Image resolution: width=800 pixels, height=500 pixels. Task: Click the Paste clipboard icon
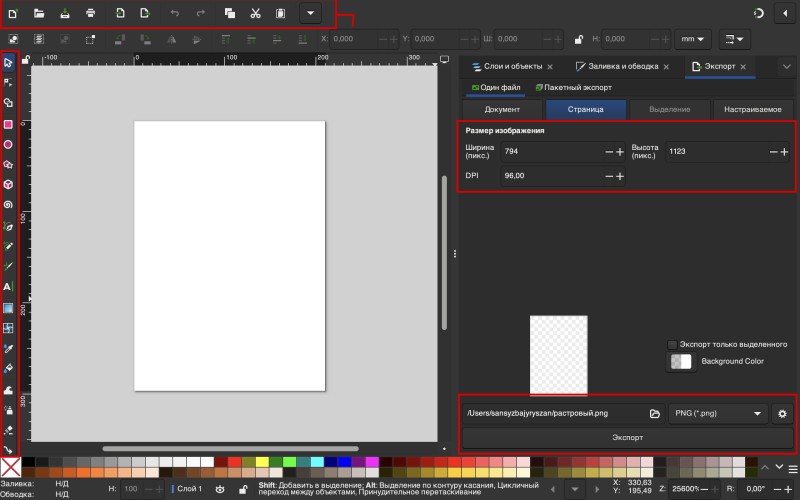coord(281,14)
